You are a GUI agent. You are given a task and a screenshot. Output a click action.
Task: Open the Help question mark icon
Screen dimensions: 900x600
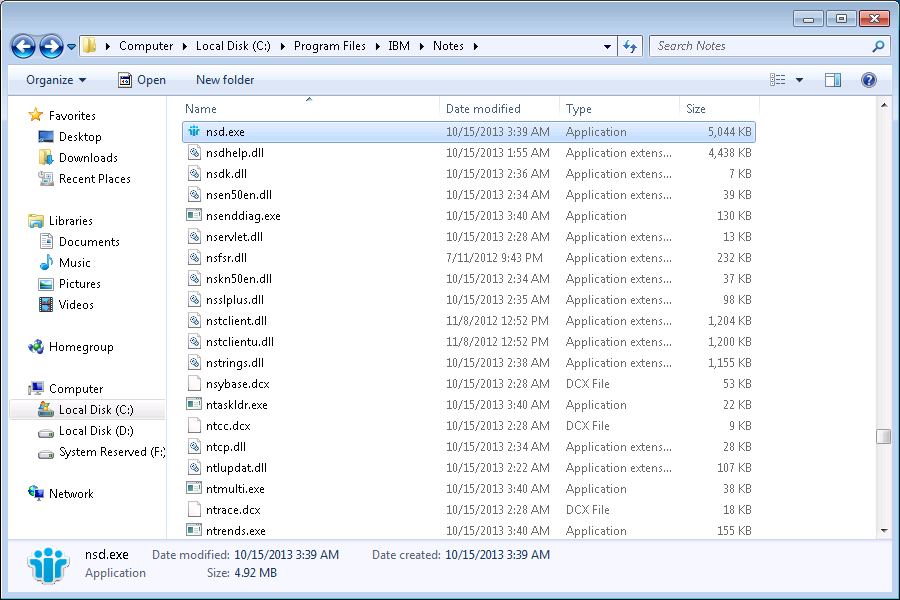(x=868, y=80)
